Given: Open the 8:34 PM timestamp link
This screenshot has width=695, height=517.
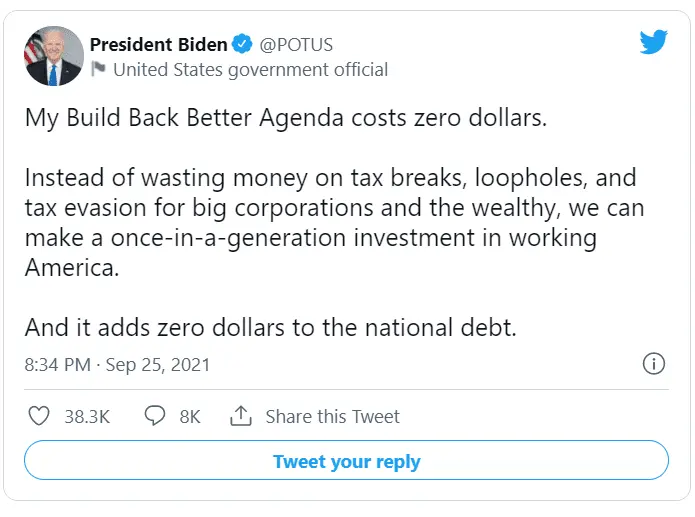Looking at the screenshot, I should [57, 365].
